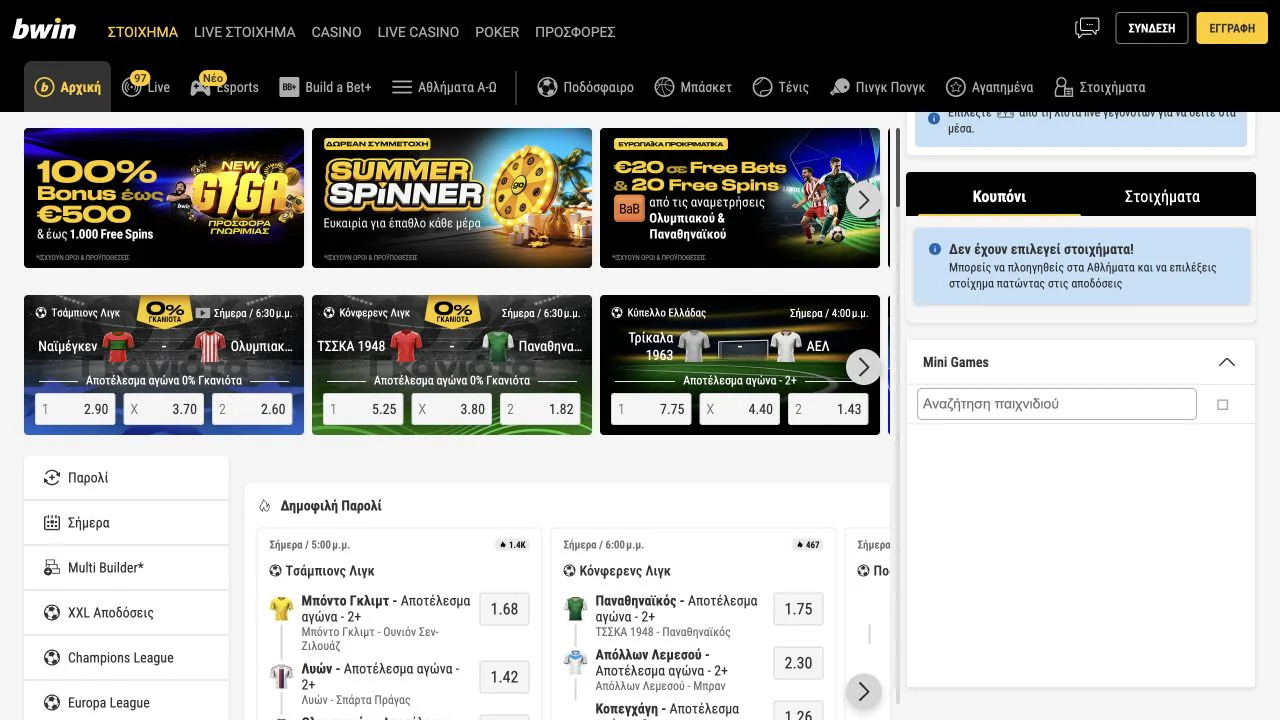Click the ΕΓΓΡΑΦΗ register button
The image size is (1280, 720).
point(1232,28)
